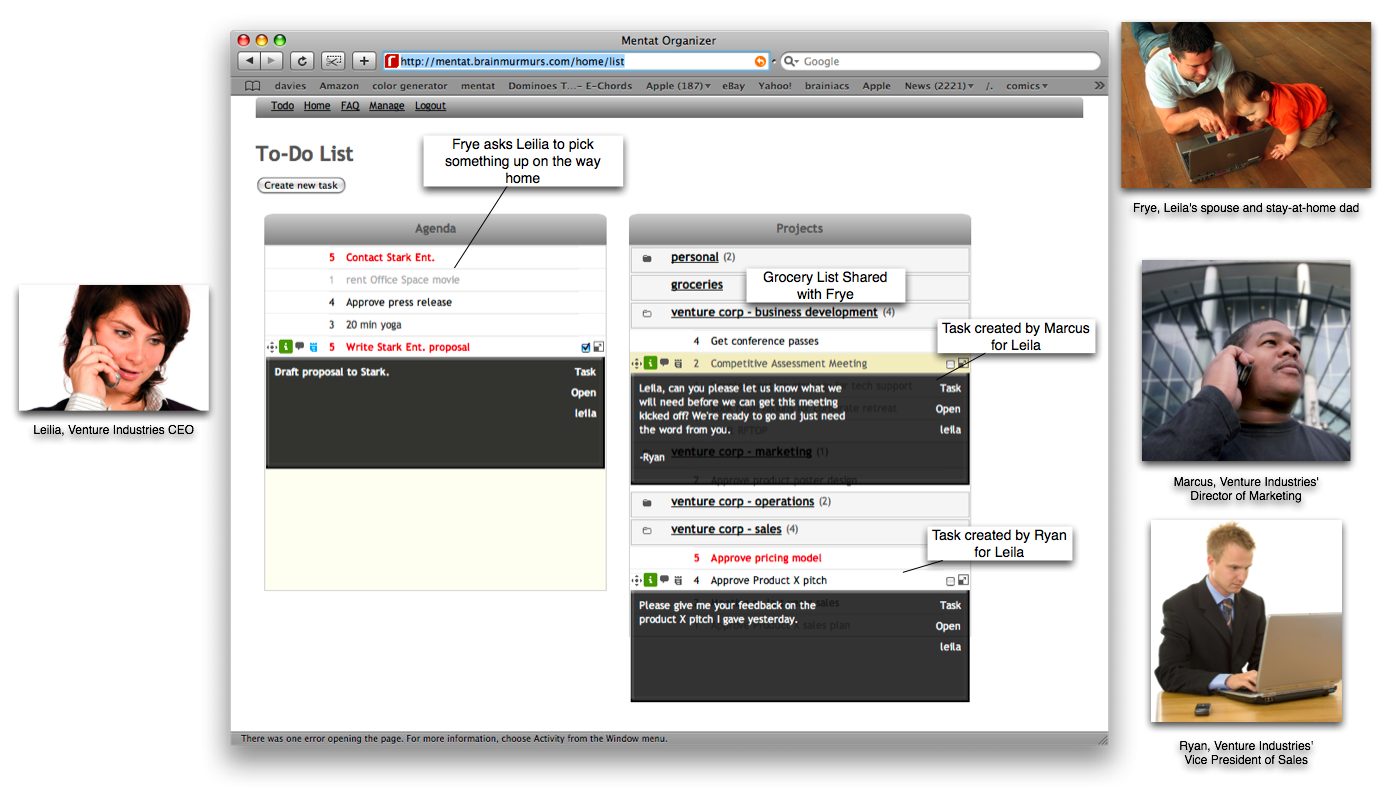The height and width of the screenshot is (803, 1391).
Task: Open the color generator bookmark
Action: (410, 86)
